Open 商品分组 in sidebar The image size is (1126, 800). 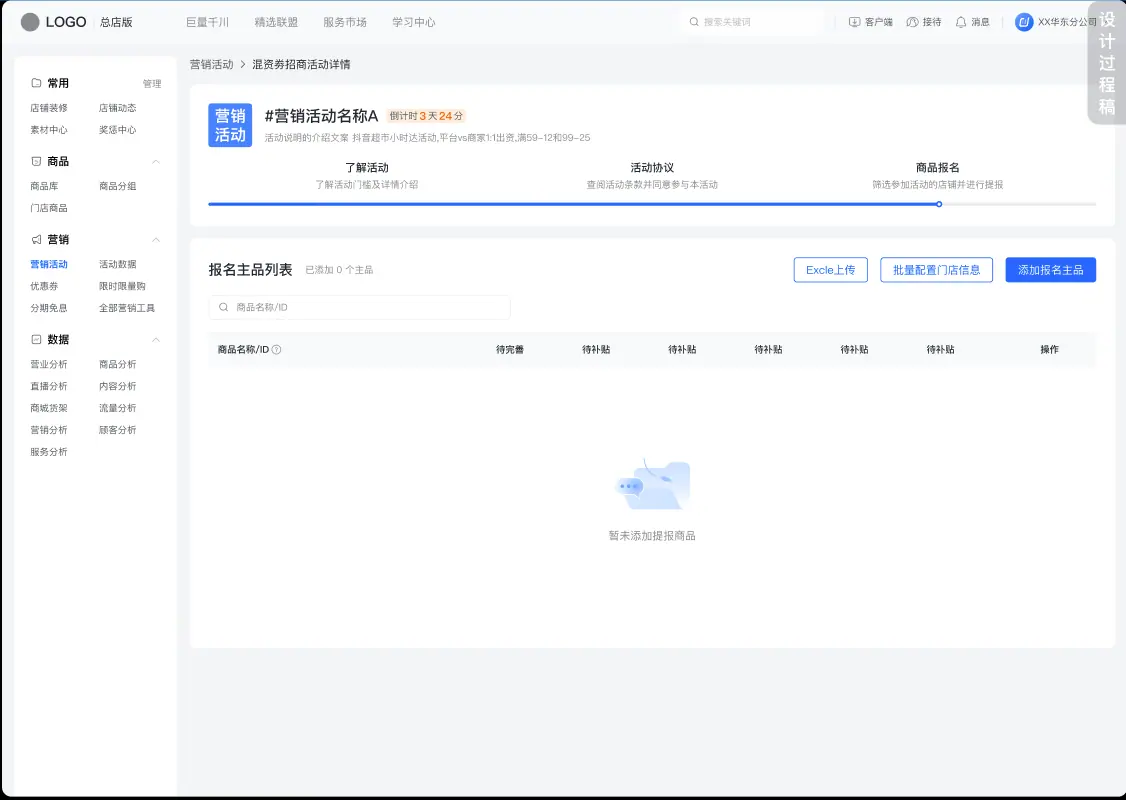(118, 186)
